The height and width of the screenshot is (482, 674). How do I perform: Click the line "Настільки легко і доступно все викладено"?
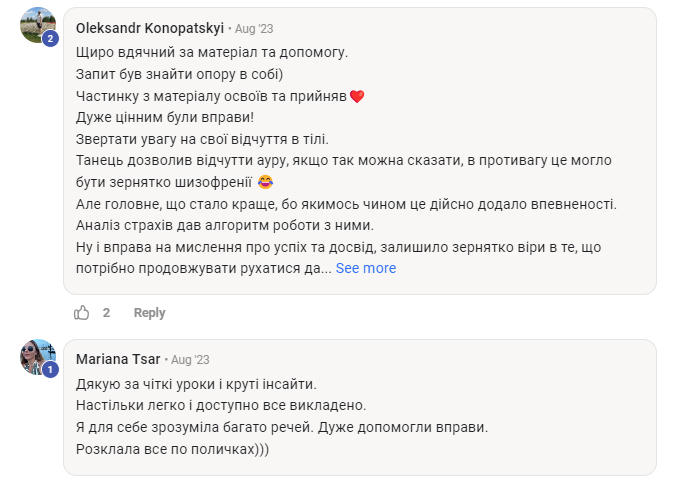coord(221,405)
